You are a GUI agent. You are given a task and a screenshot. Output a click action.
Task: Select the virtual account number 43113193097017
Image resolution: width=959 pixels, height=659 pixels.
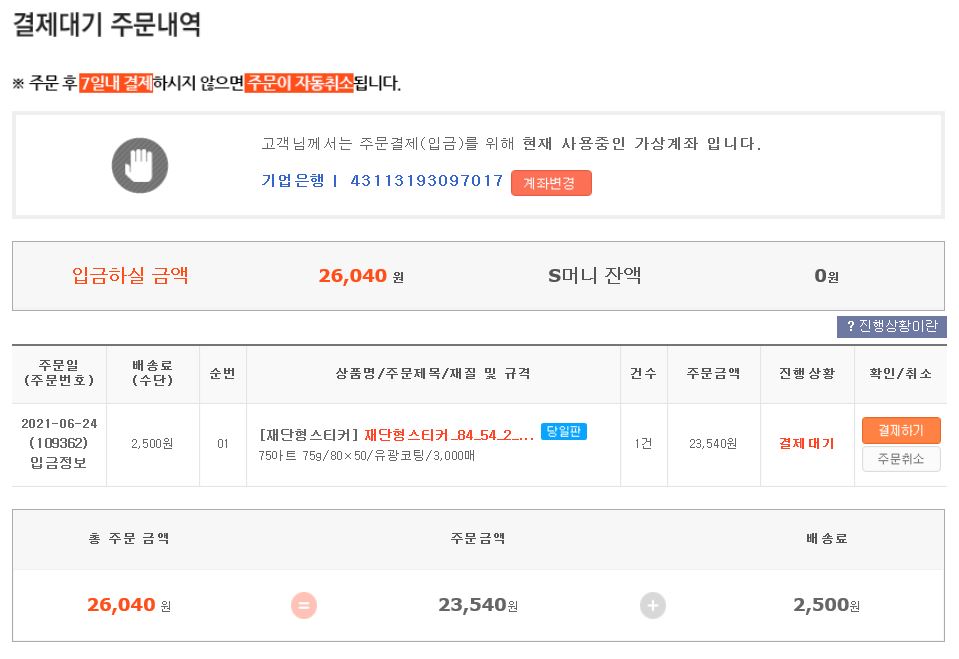pos(426,181)
